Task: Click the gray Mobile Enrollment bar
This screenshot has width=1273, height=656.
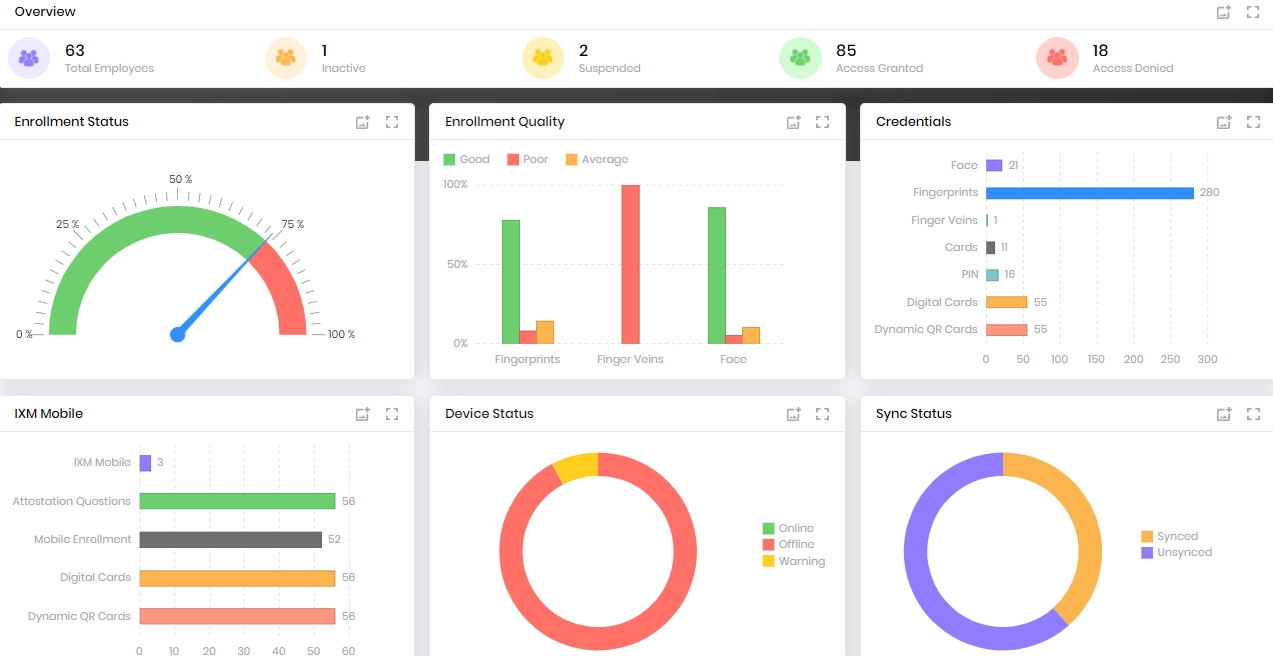Action: click(x=230, y=539)
